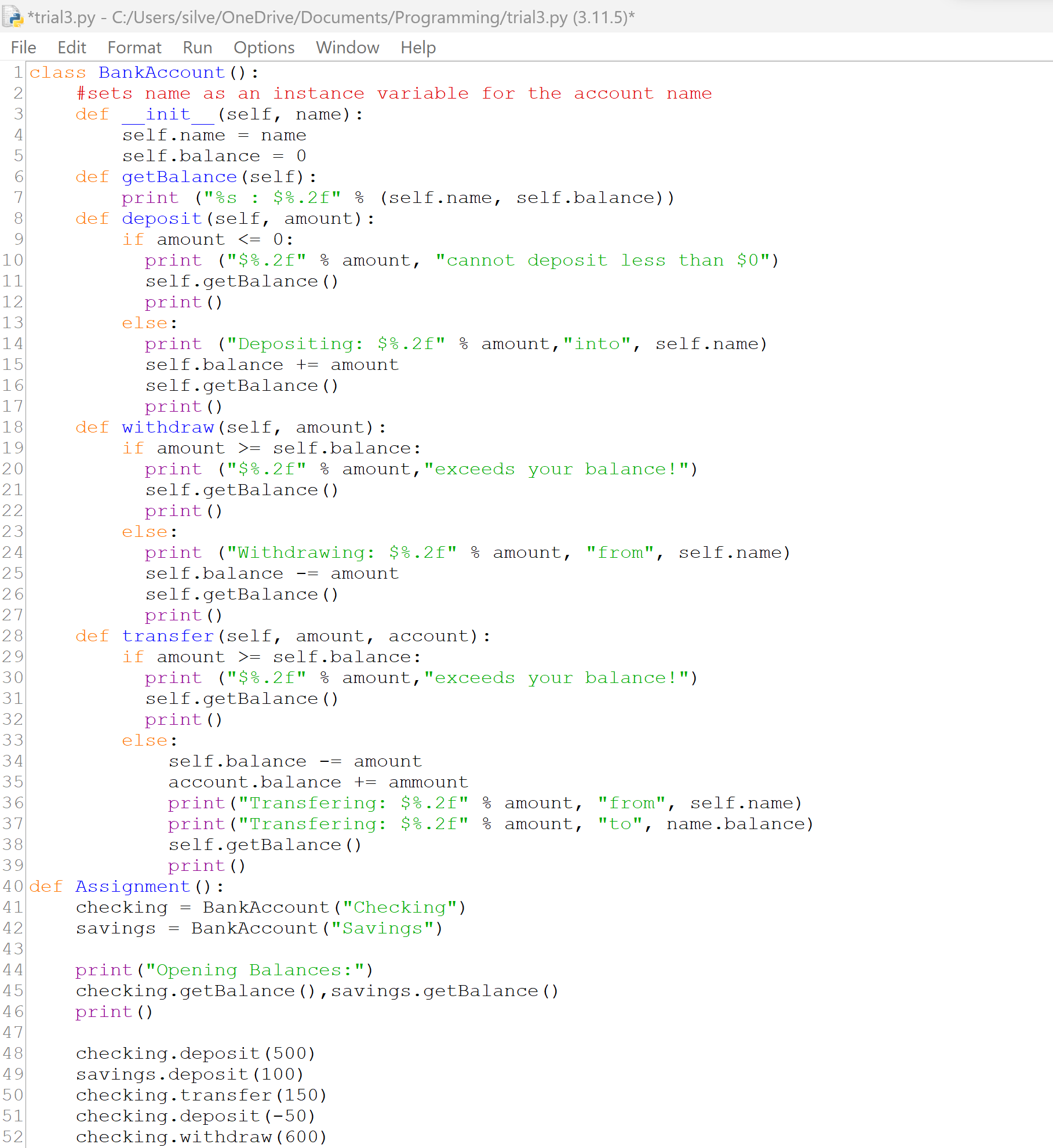The height and width of the screenshot is (1148, 1053).
Task: Click the Python file icon in title bar
Action: [x=12, y=17]
